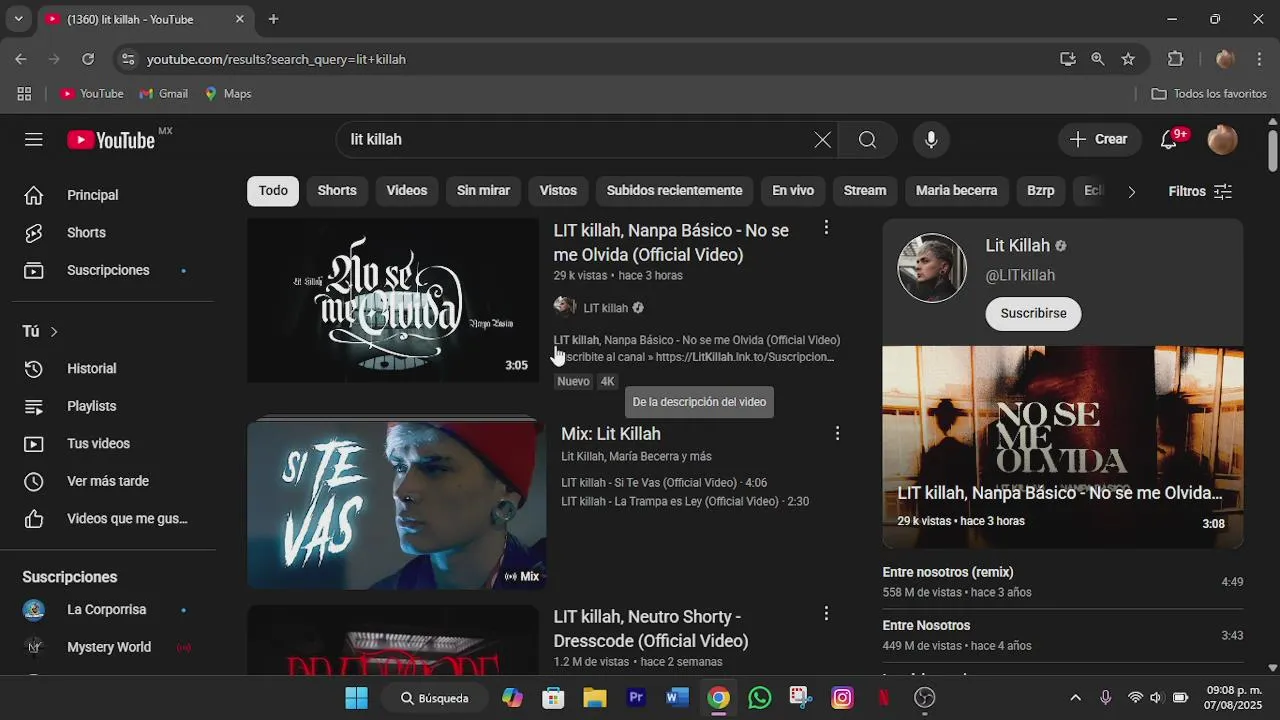The image size is (1280, 720).
Task: Select the En vivo filter chip
Action: [x=793, y=191]
